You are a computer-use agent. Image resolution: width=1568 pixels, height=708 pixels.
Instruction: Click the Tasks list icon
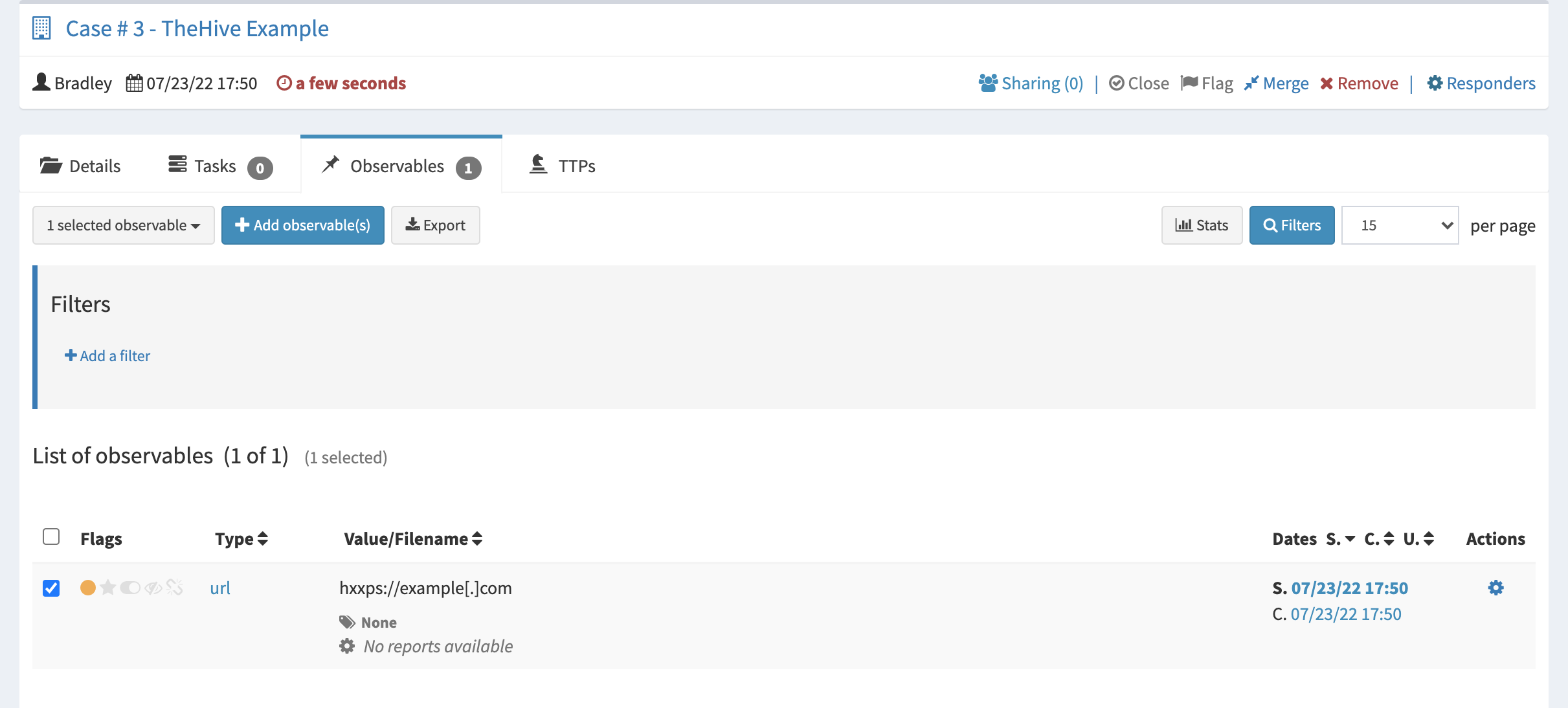177,164
